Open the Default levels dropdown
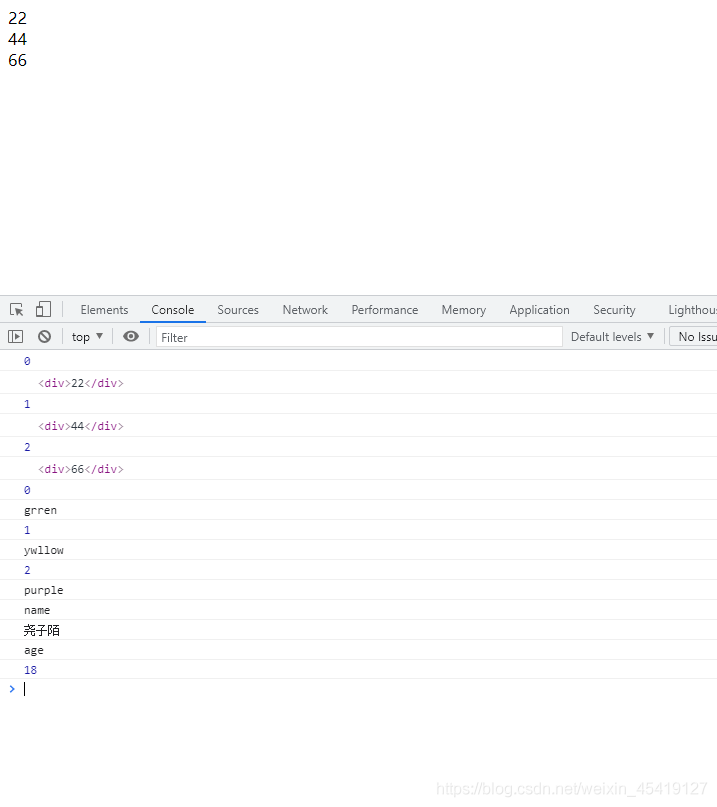The width and height of the screenshot is (717, 807). point(613,337)
